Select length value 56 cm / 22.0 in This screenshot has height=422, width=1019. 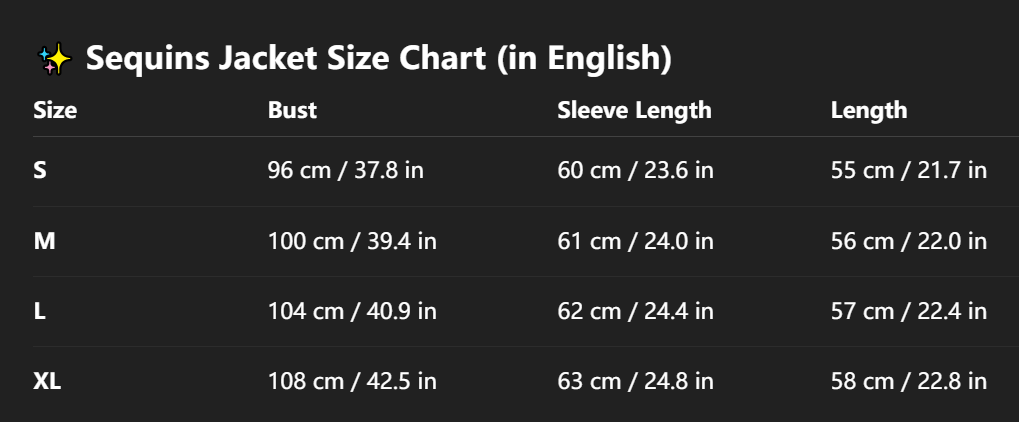coord(909,241)
